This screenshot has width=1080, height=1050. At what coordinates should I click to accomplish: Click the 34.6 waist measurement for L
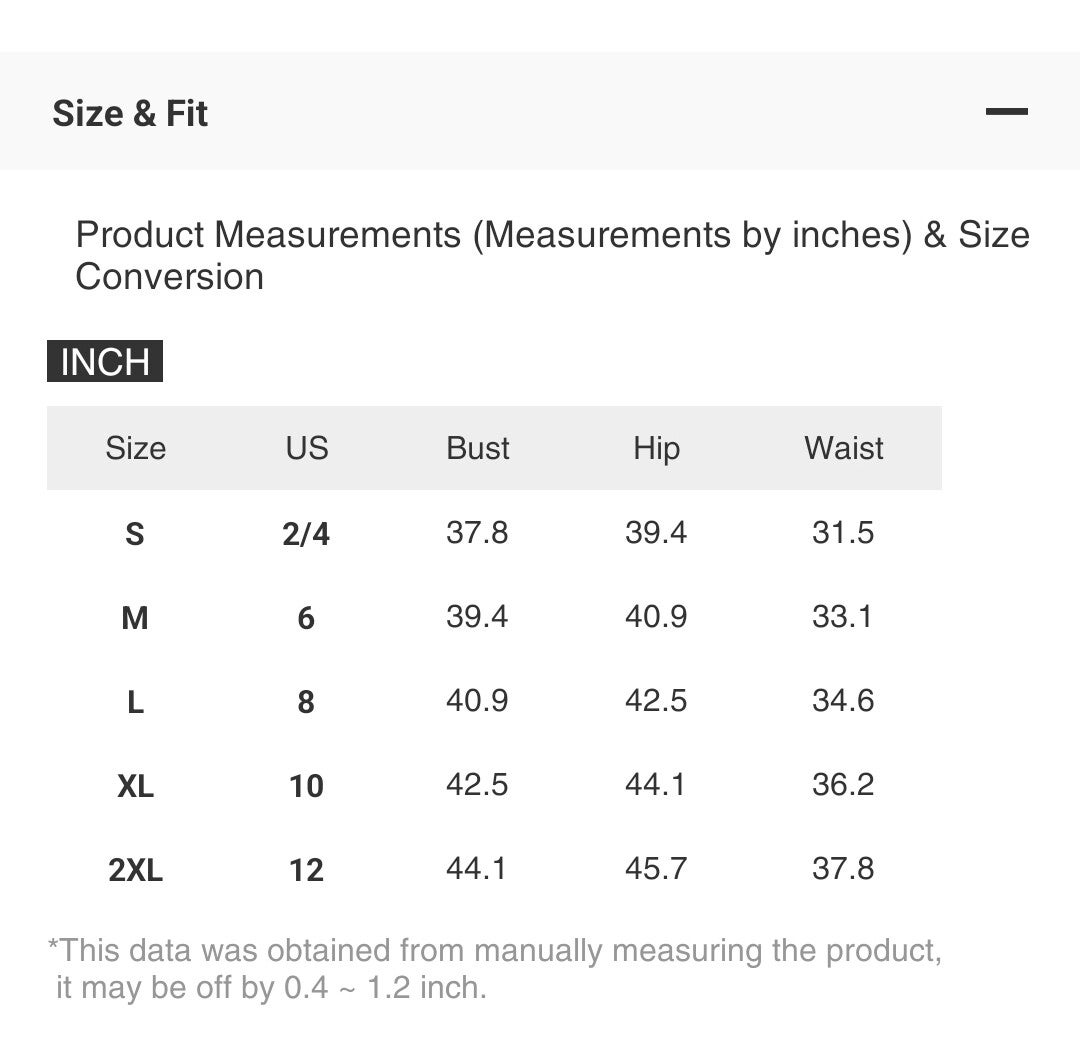[x=843, y=700]
